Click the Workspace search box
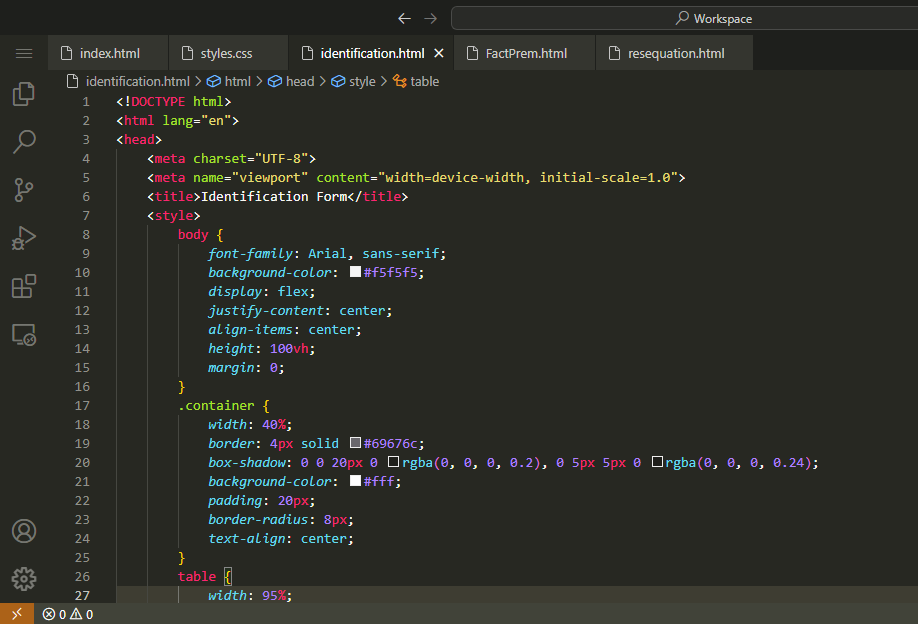The height and width of the screenshot is (624, 918). [x=684, y=18]
